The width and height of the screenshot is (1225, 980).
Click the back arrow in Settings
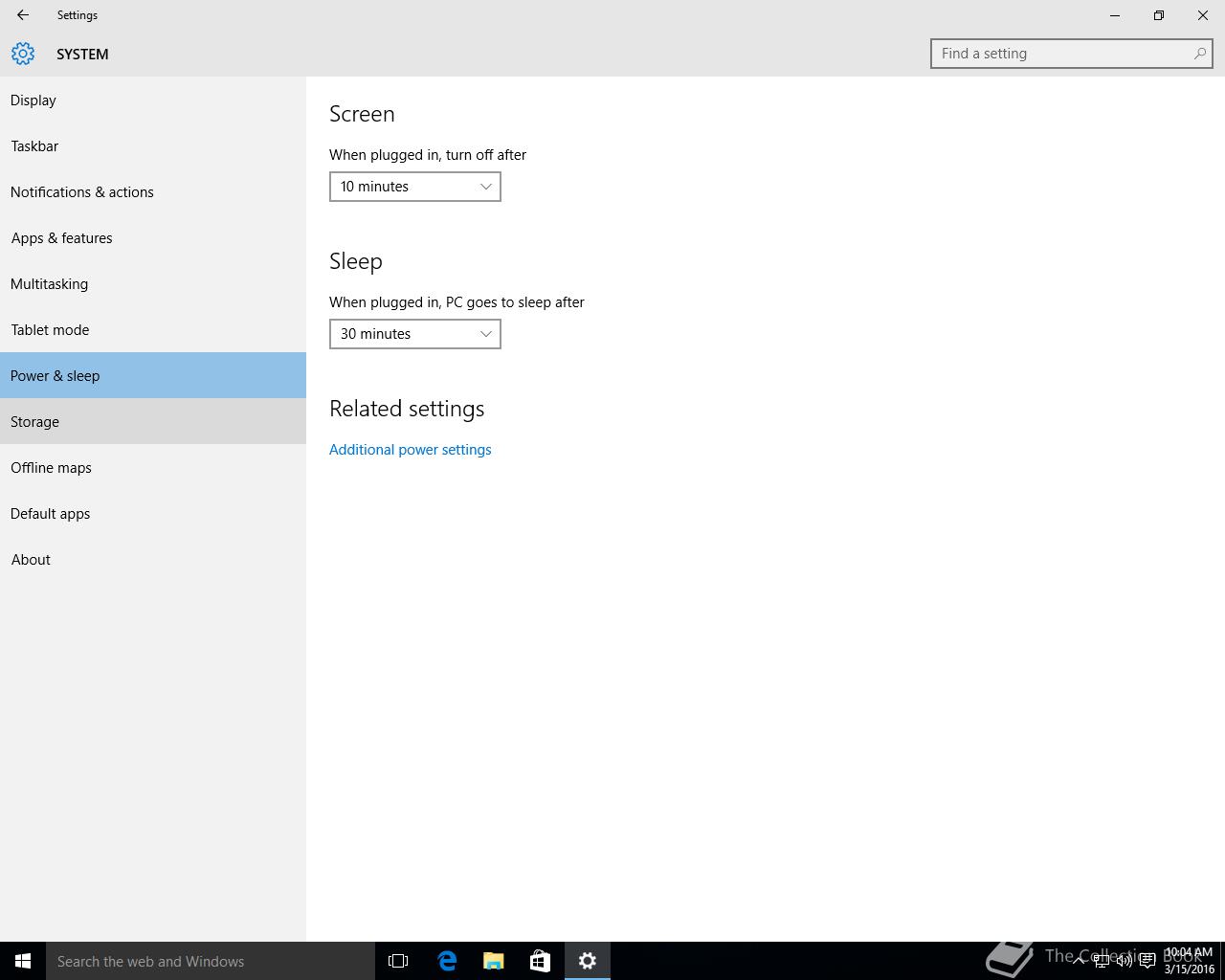[22, 15]
